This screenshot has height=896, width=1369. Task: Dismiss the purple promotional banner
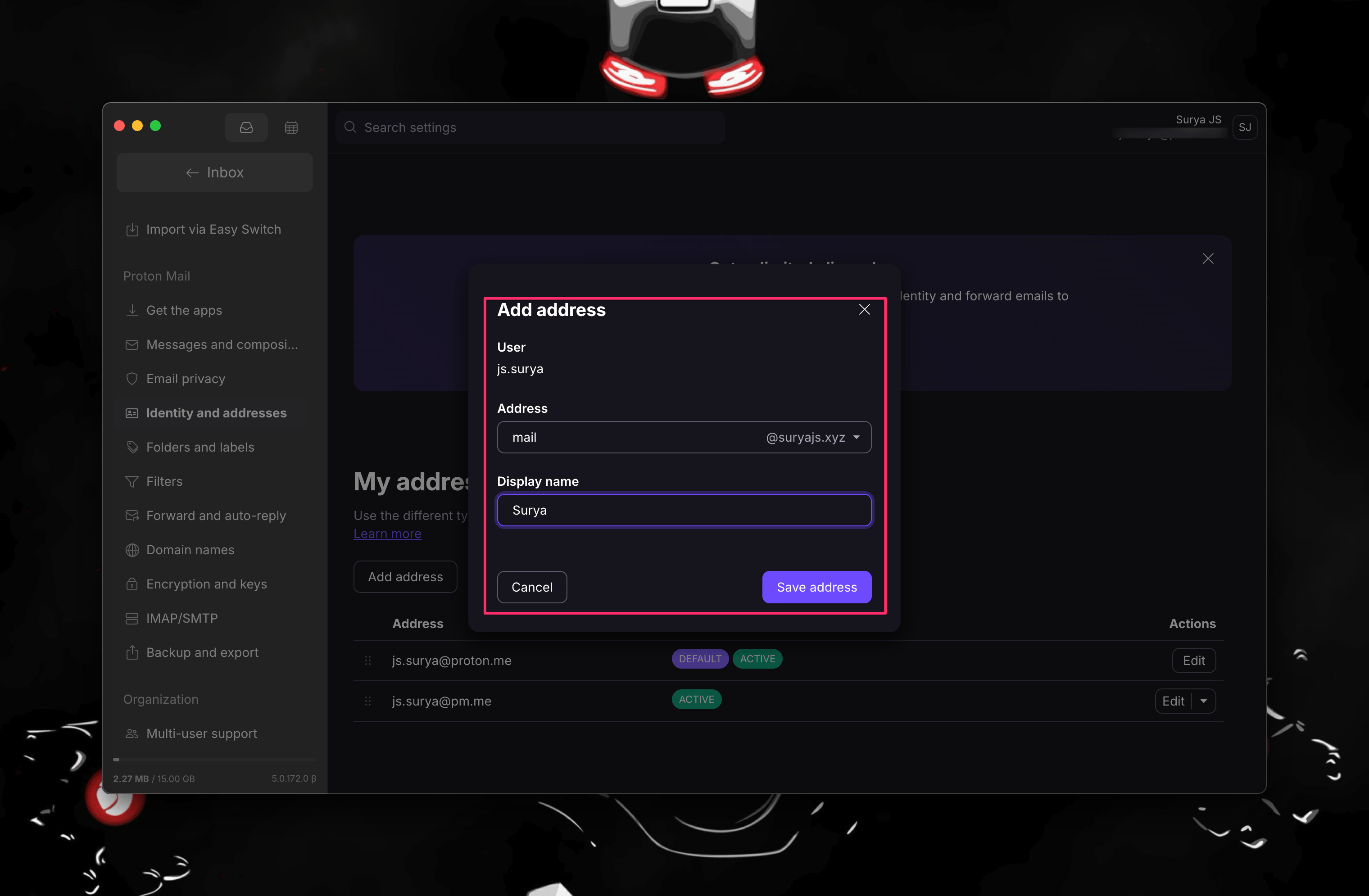(1208, 259)
